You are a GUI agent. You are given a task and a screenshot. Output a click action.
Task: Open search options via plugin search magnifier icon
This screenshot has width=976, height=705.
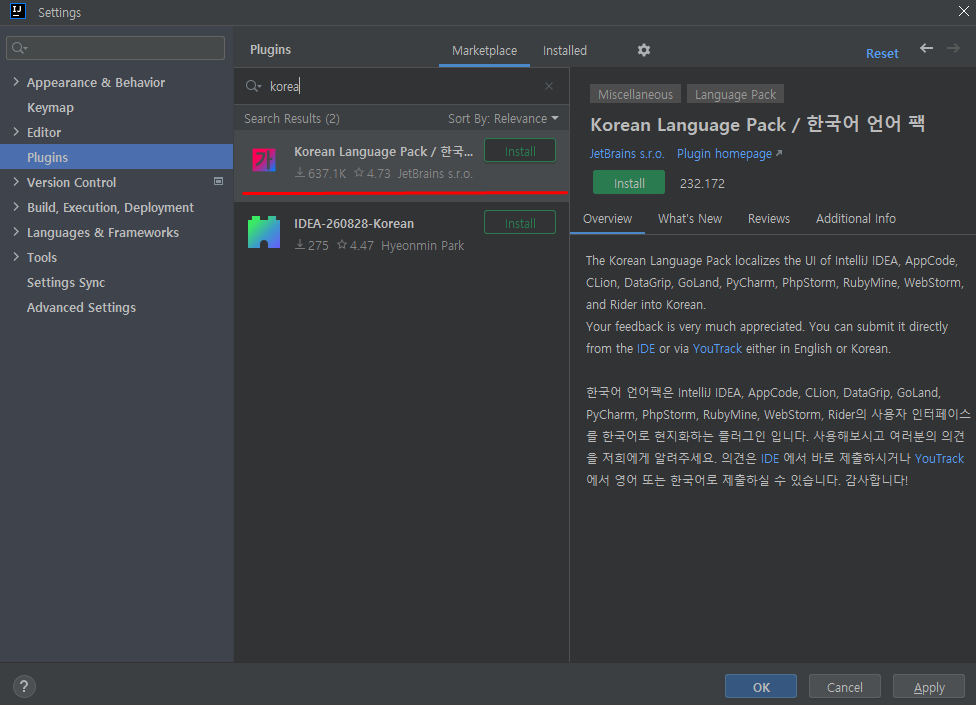pyautogui.click(x=253, y=86)
